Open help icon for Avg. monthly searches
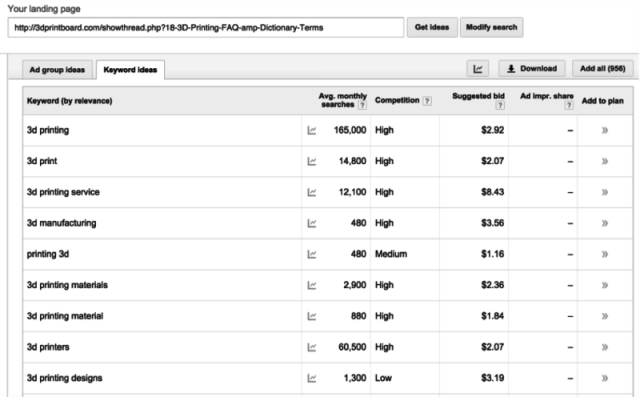The height and width of the screenshot is (397, 640). click(x=362, y=105)
